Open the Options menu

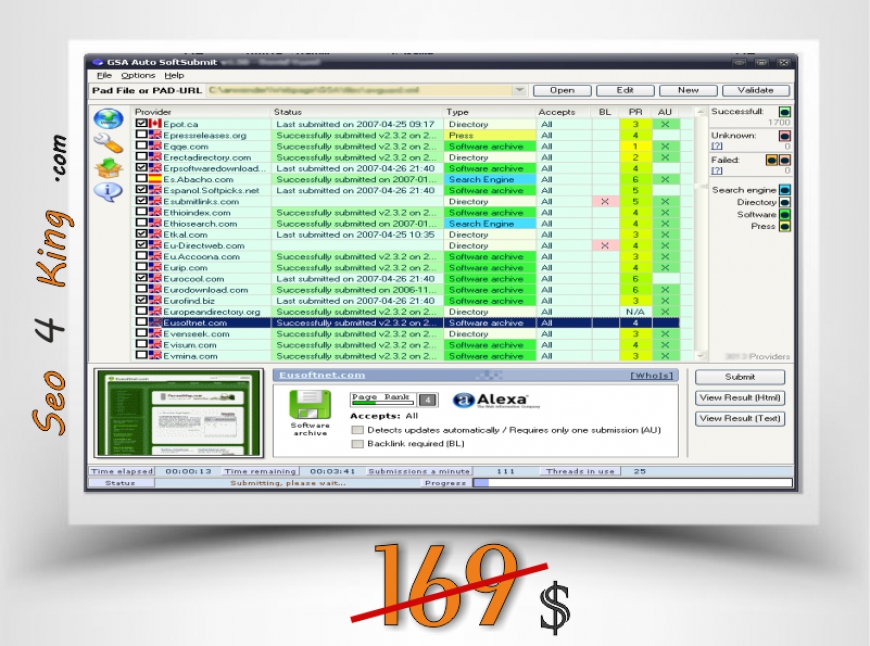pos(138,75)
